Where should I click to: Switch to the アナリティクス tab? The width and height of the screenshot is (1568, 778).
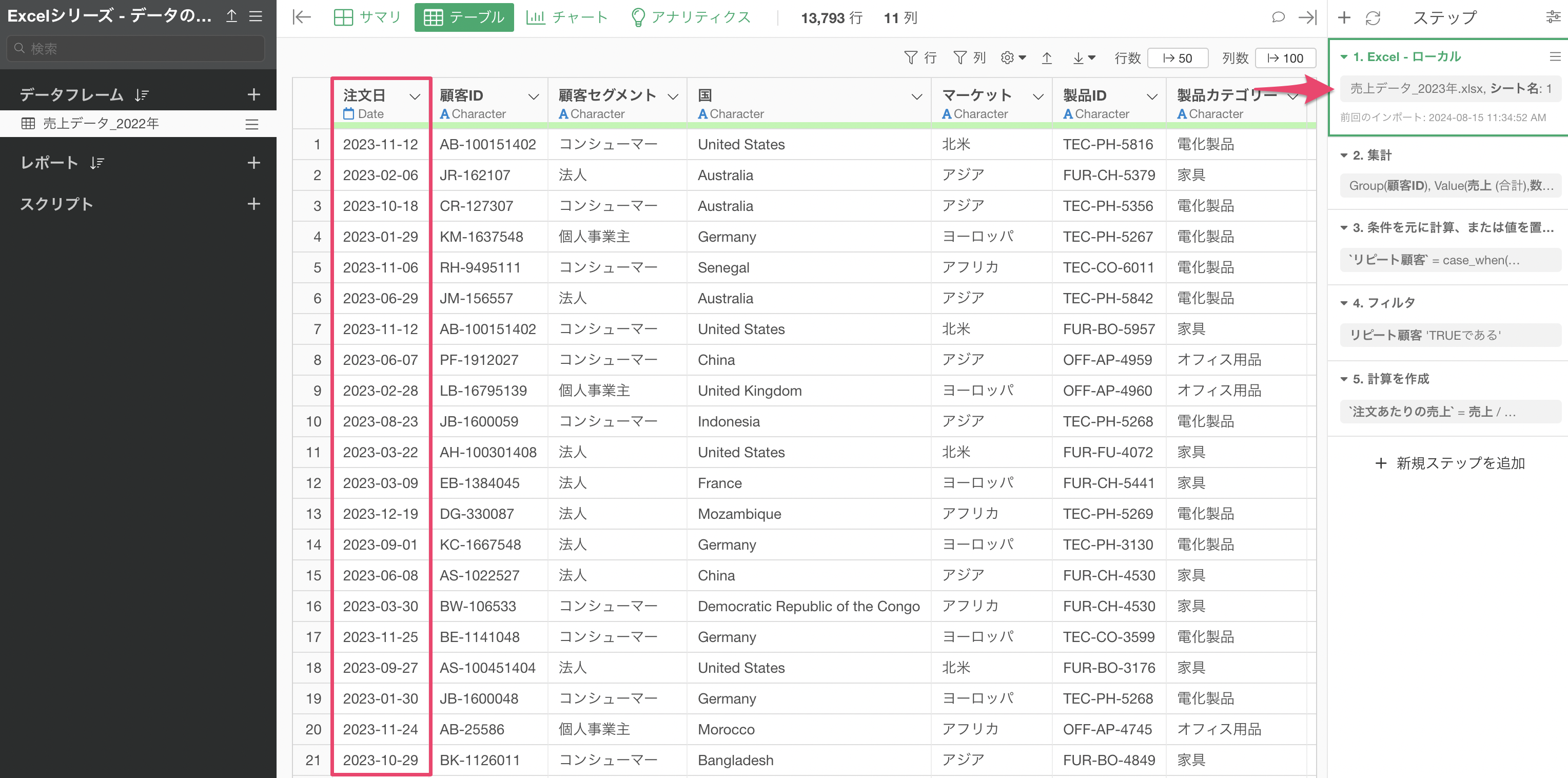click(691, 17)
